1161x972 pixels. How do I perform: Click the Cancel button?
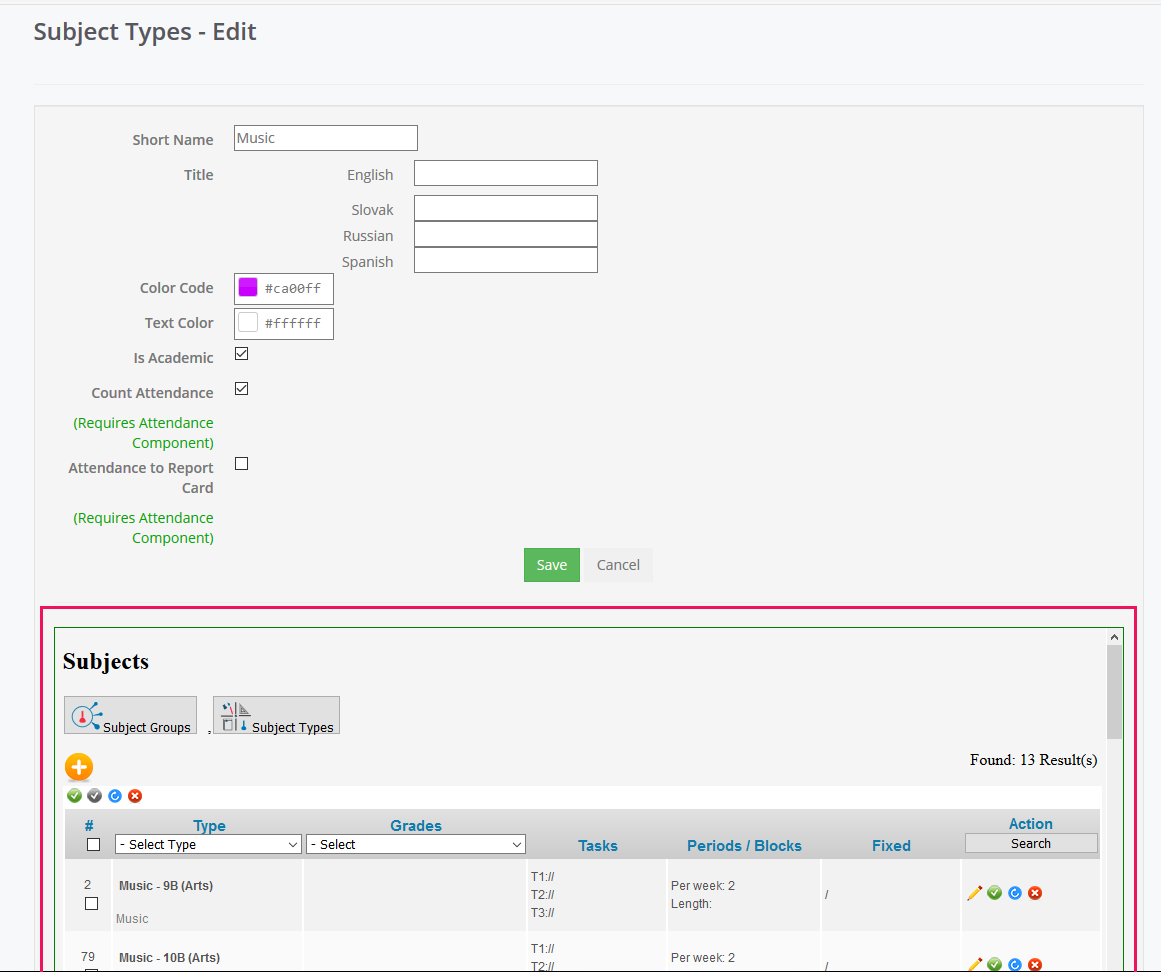point(618,565)
